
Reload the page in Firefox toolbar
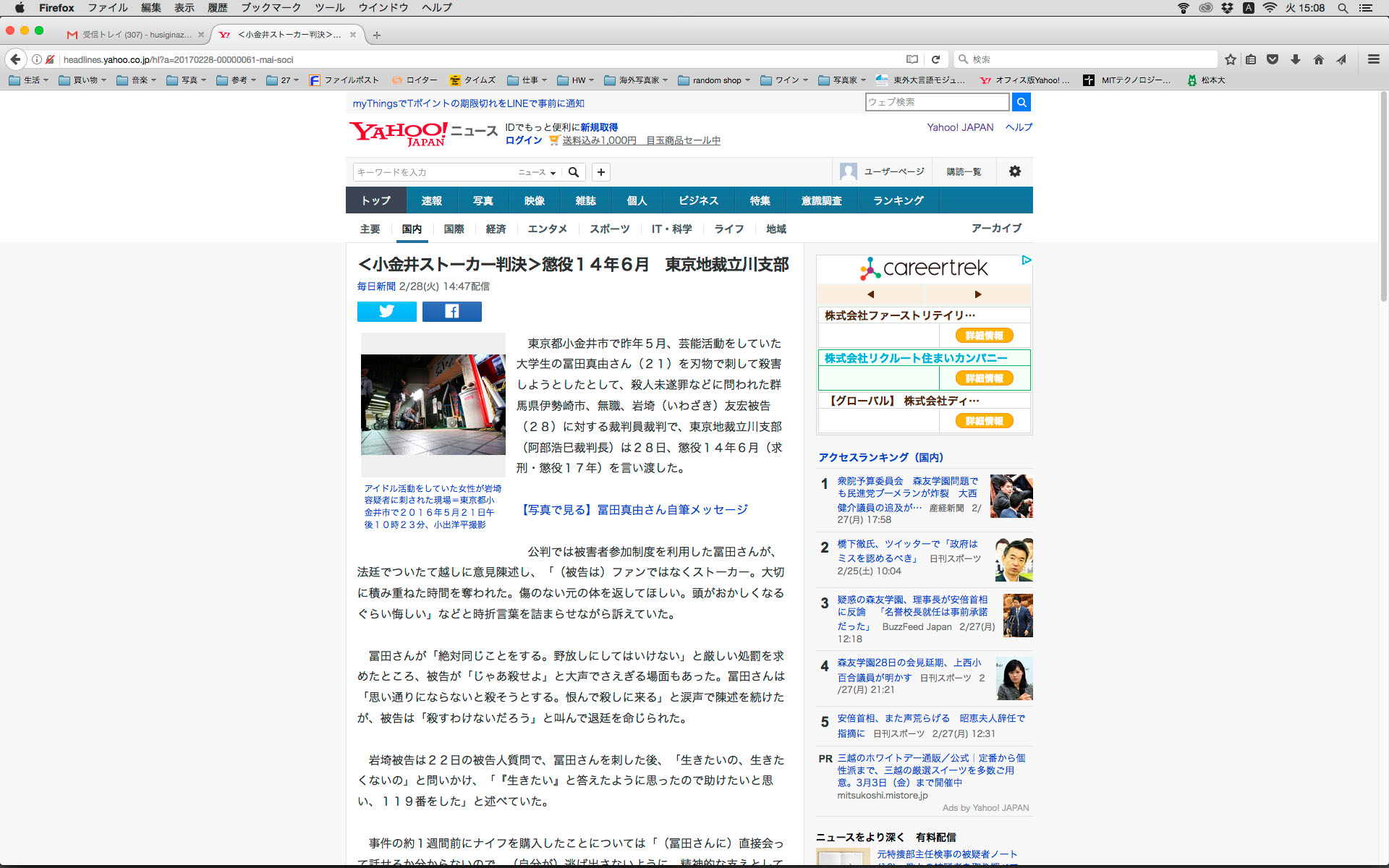[935, 59]
